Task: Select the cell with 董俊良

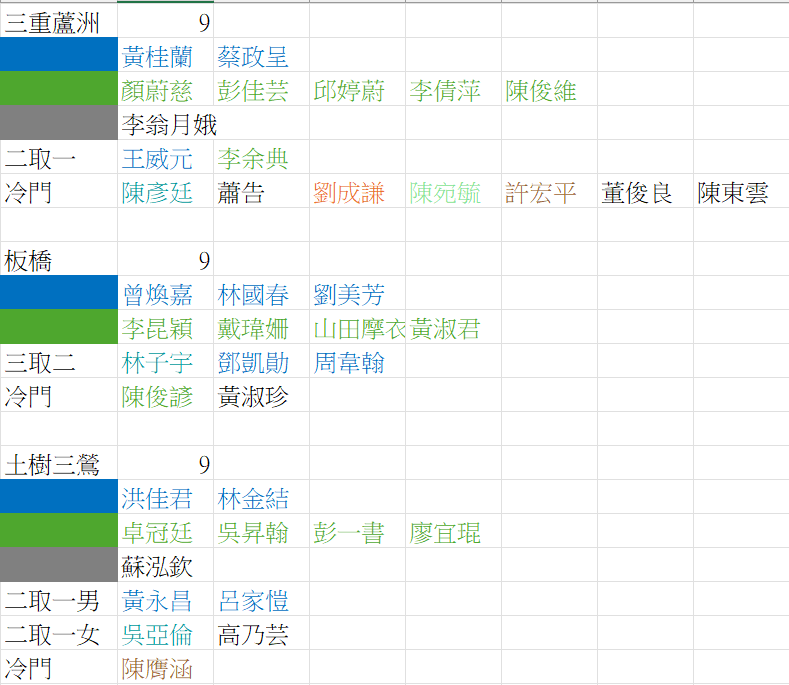Action: click(x=646, y=191)
